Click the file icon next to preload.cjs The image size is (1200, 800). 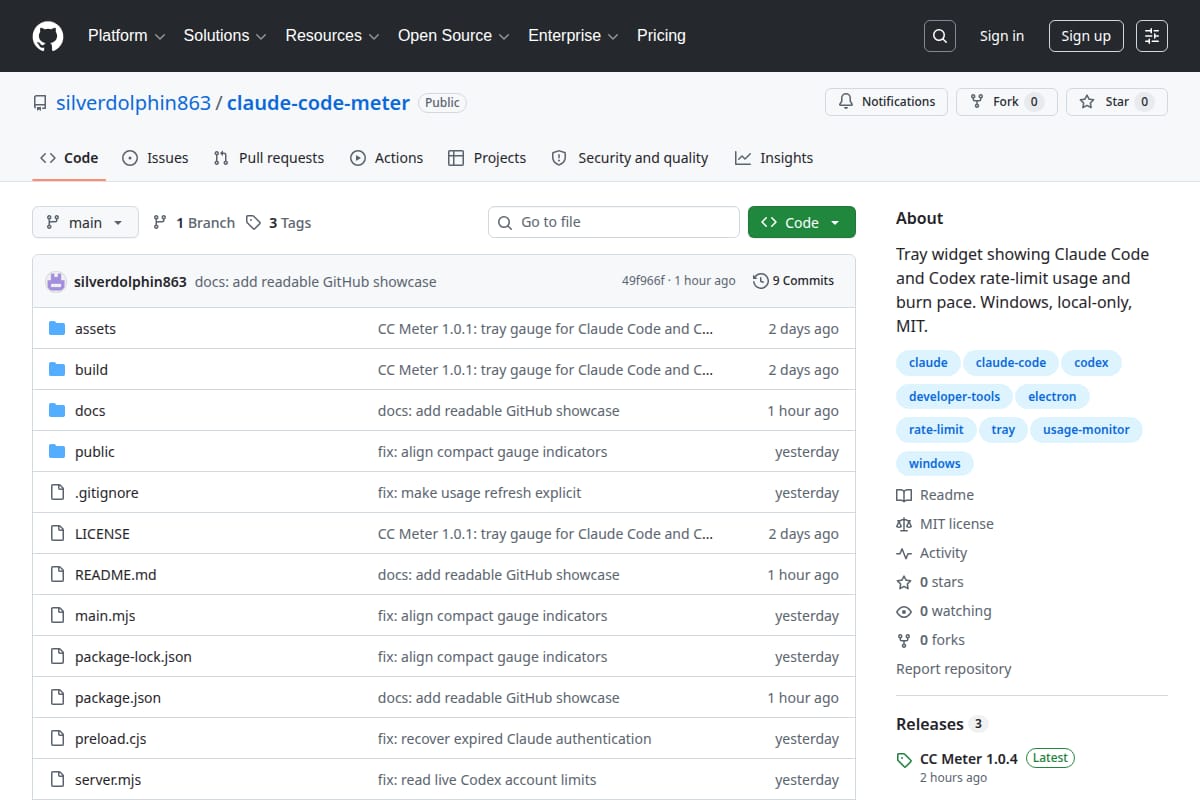(x=57, y=739)
